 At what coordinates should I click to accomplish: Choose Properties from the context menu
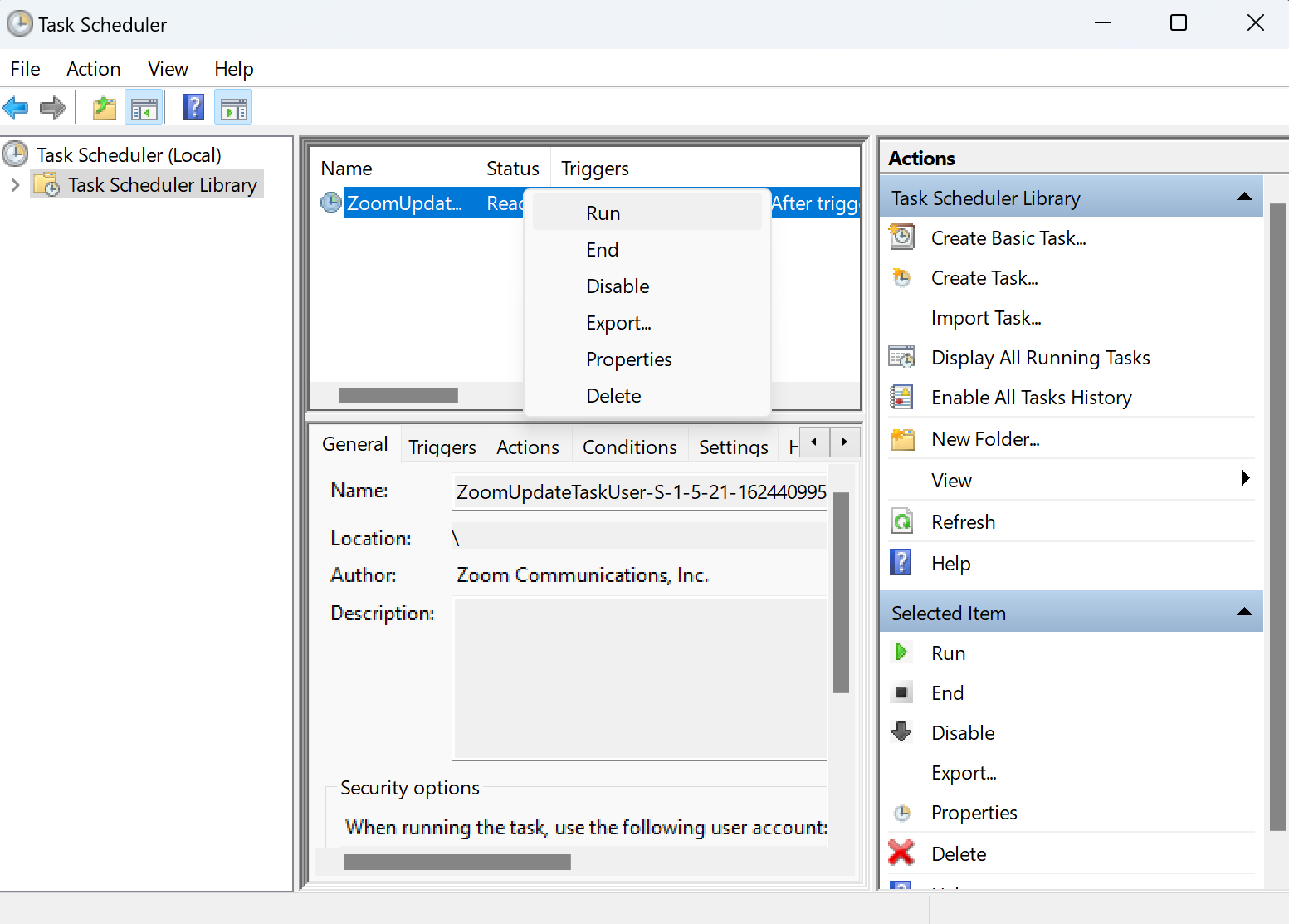(647, 359)
